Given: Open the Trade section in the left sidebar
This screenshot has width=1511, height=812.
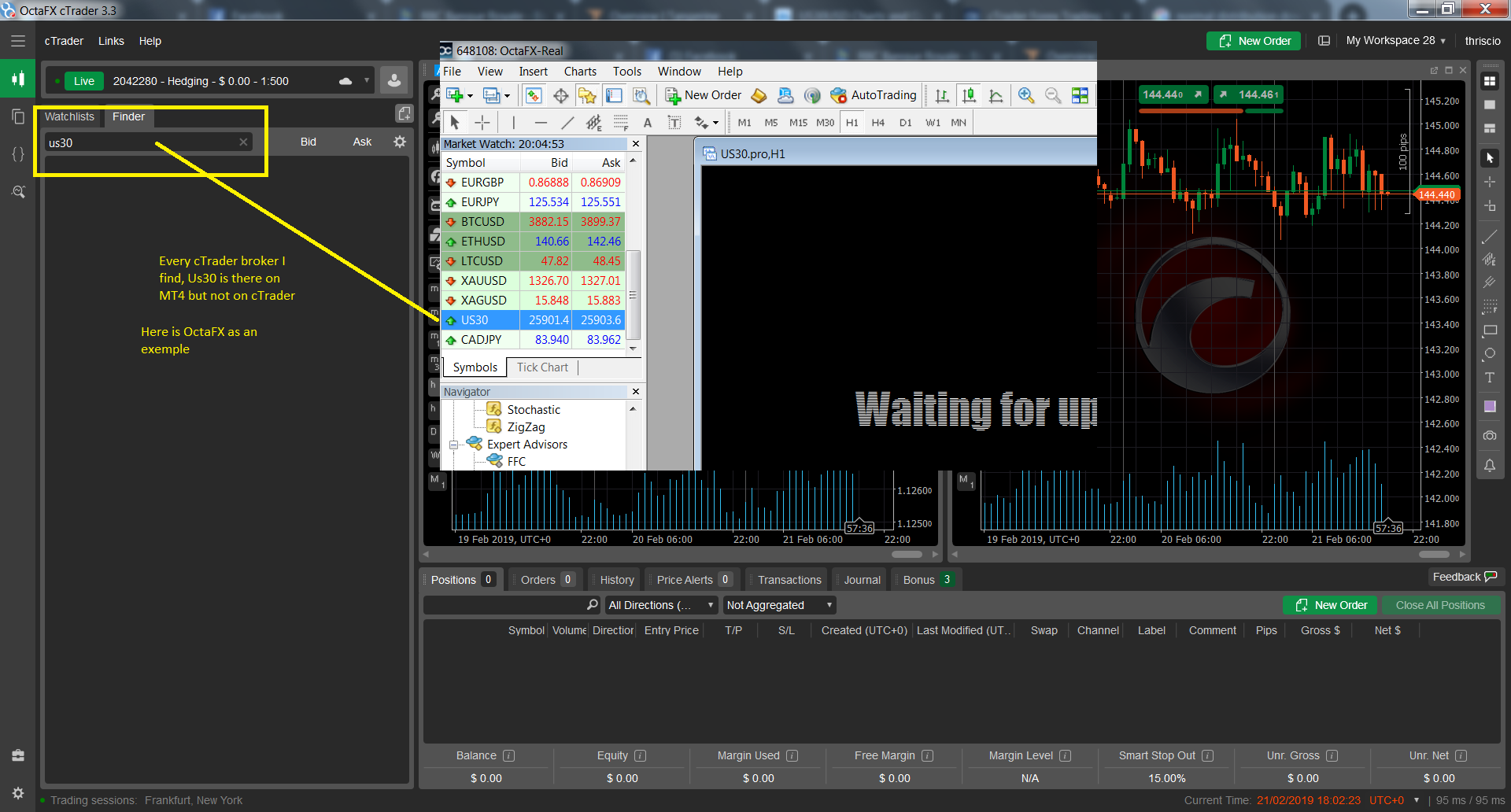Looking at the screenshot, I should tap(18, 79).
